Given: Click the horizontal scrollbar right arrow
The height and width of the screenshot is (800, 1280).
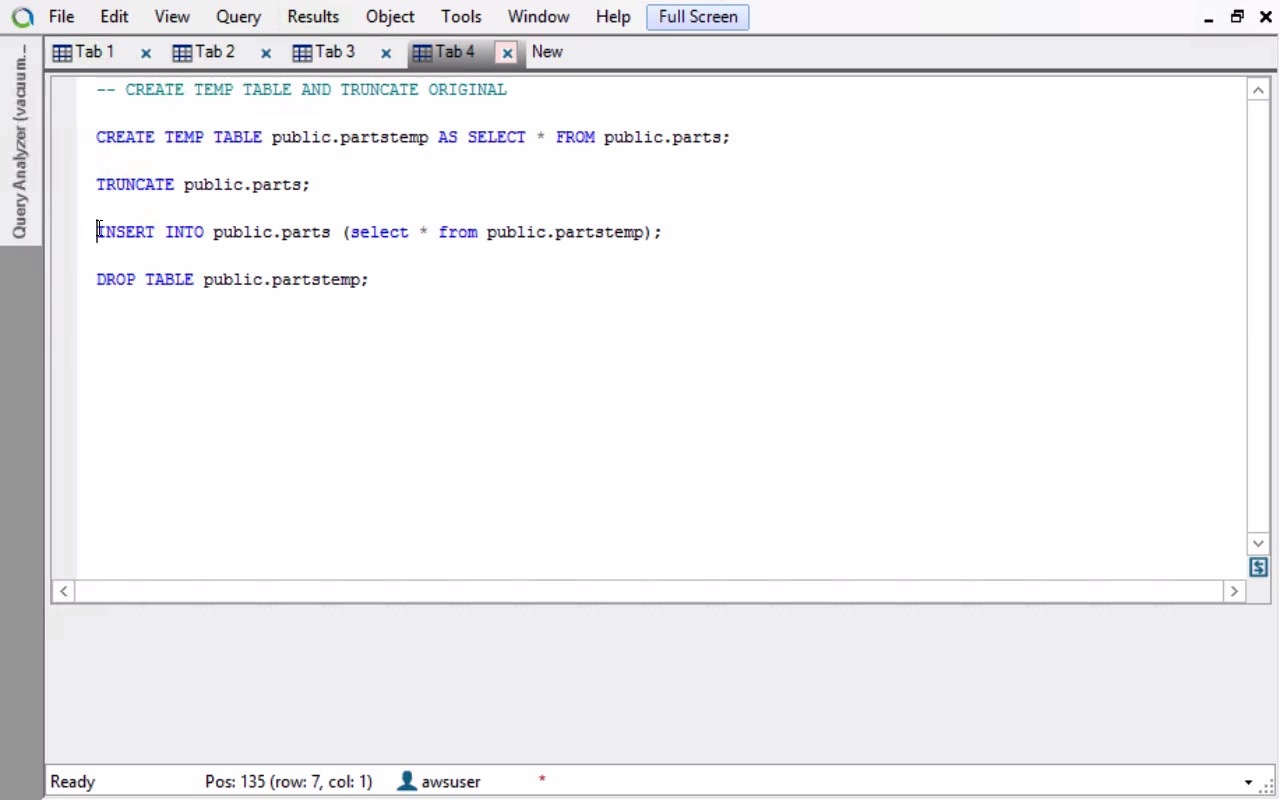Looking at the screenshot, I should [1234, 591].
